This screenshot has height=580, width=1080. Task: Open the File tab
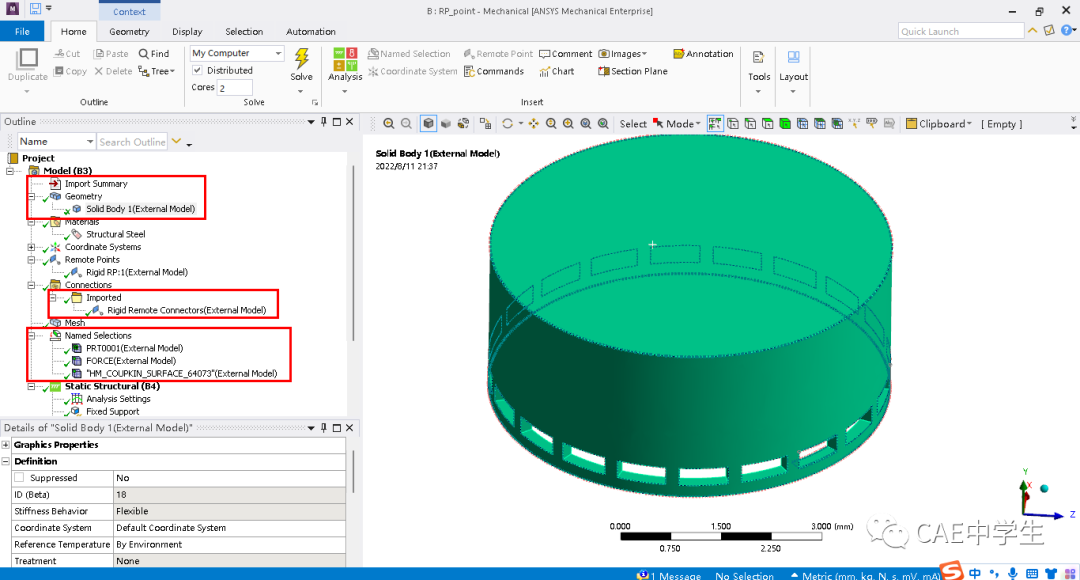[x=22, y=32]
